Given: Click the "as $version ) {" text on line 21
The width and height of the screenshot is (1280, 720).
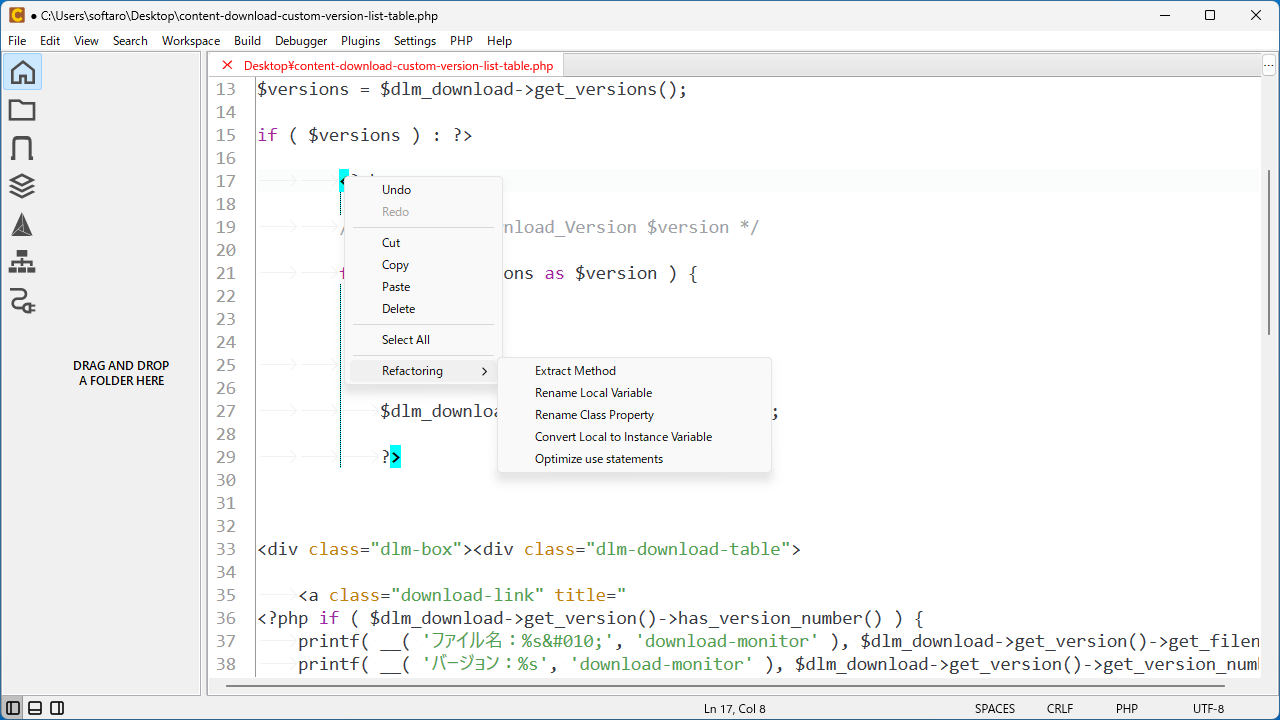Looking at the screenshot, I should point(620,273).
